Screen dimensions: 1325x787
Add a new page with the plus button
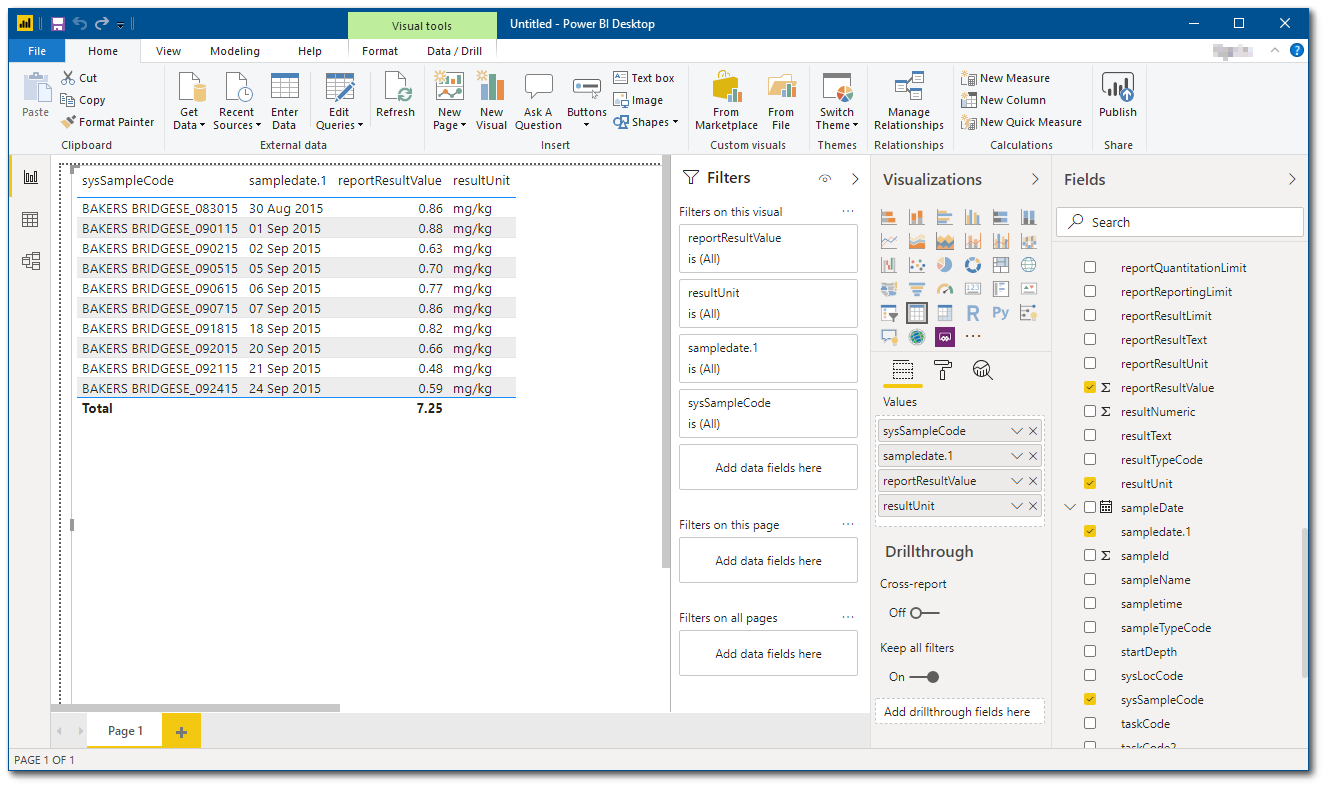point(180,731)
